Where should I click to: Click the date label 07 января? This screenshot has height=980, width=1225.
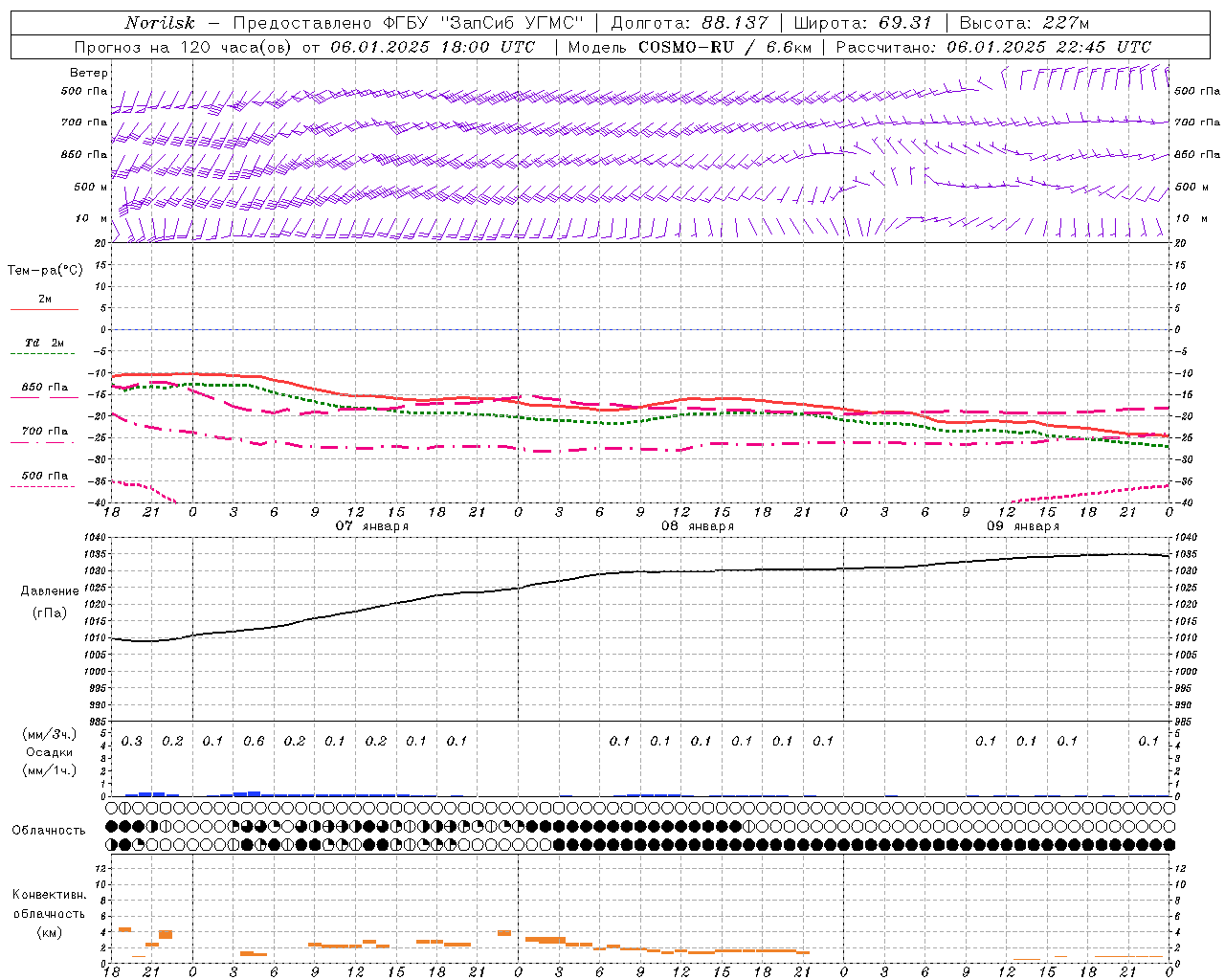372,526
